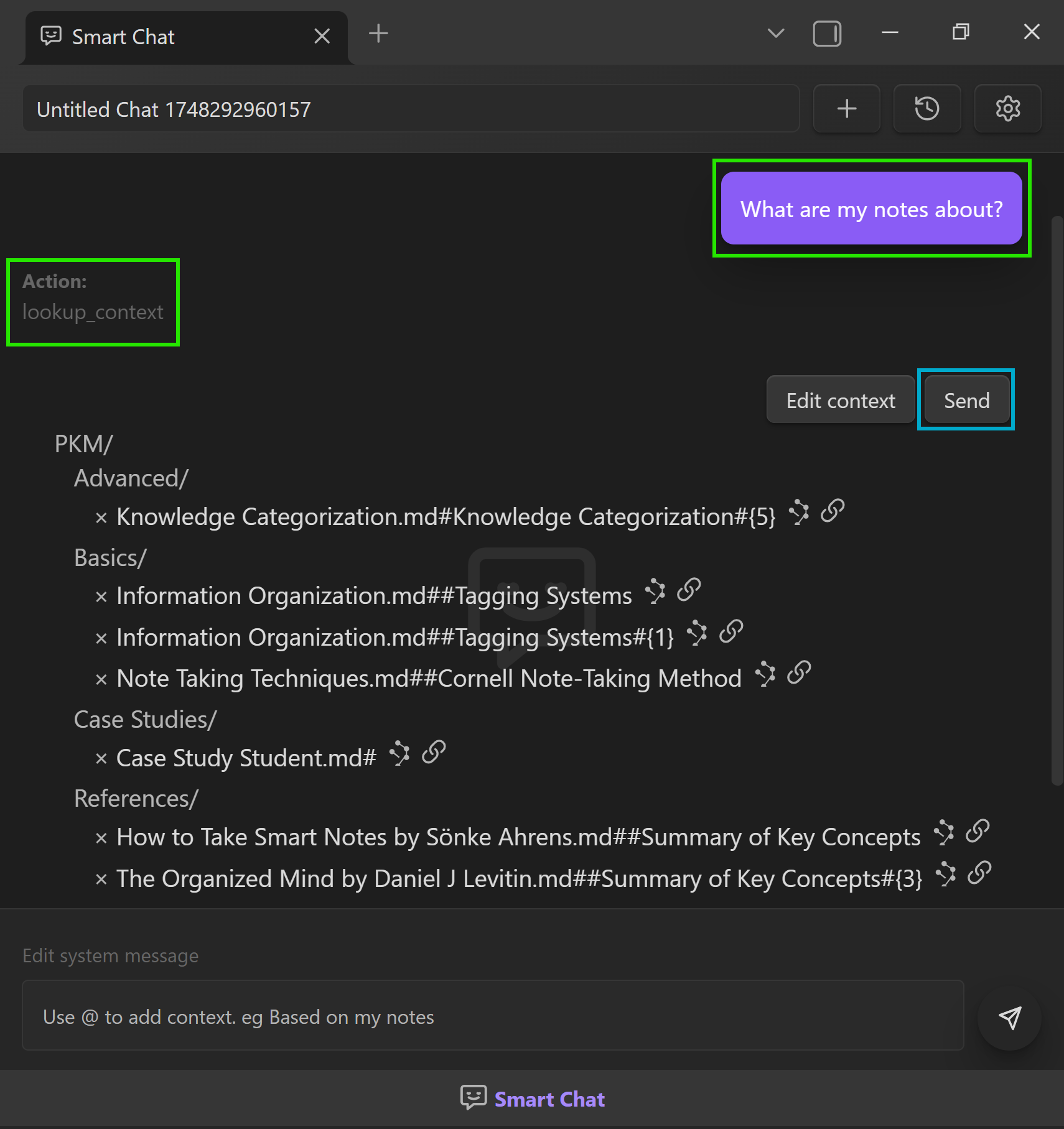
Task: Collapse the References/ folder
Action: 136,799
